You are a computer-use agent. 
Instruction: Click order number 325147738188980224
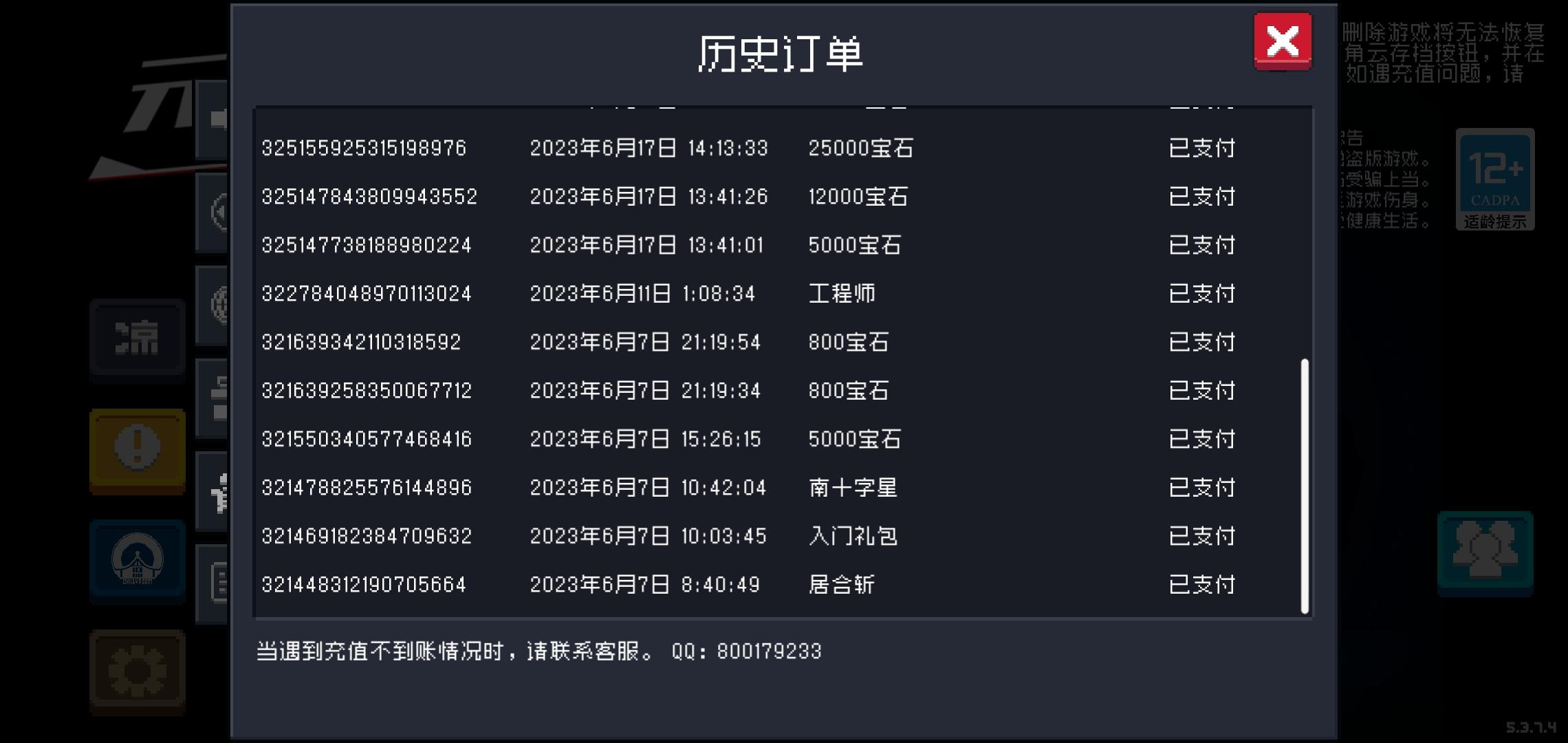click(x=367, y=246)
